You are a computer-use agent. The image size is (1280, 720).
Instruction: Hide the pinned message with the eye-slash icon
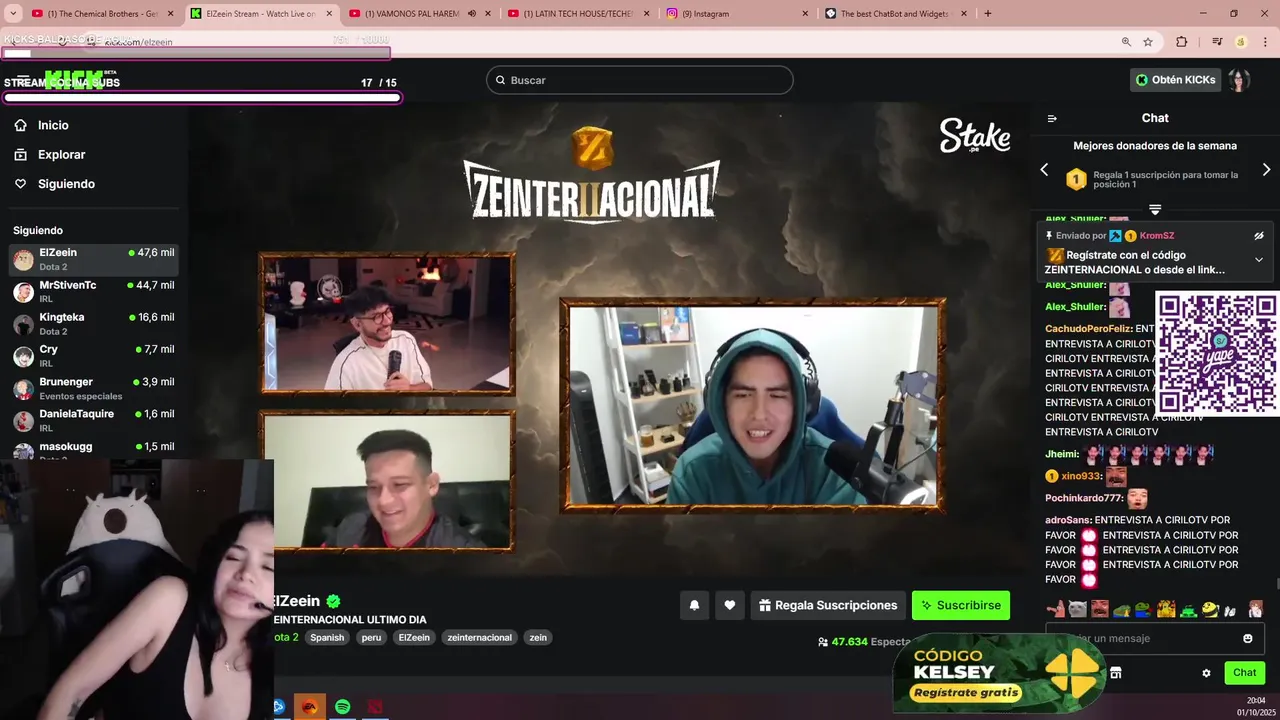[x=1259, y=236]
